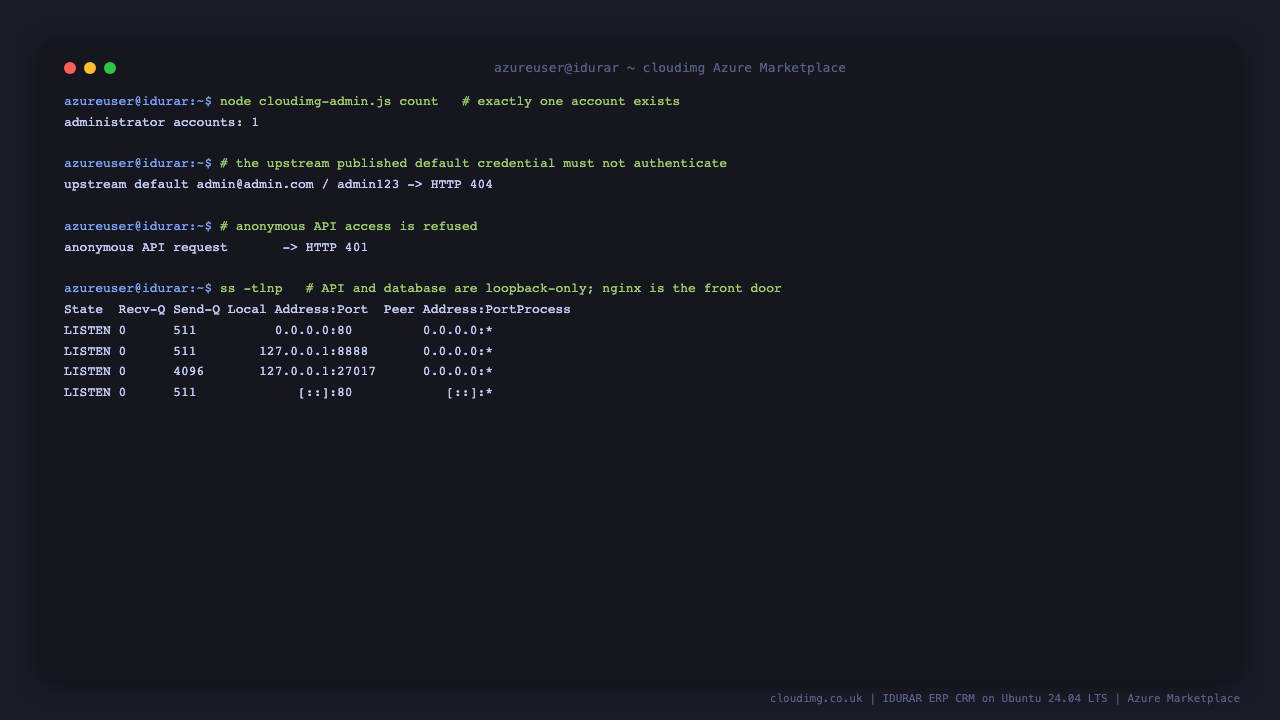This screenshot has width=1280, height=720.
Task: Click the comment about loopback-only API and database
Action: [x=544, y=288]
